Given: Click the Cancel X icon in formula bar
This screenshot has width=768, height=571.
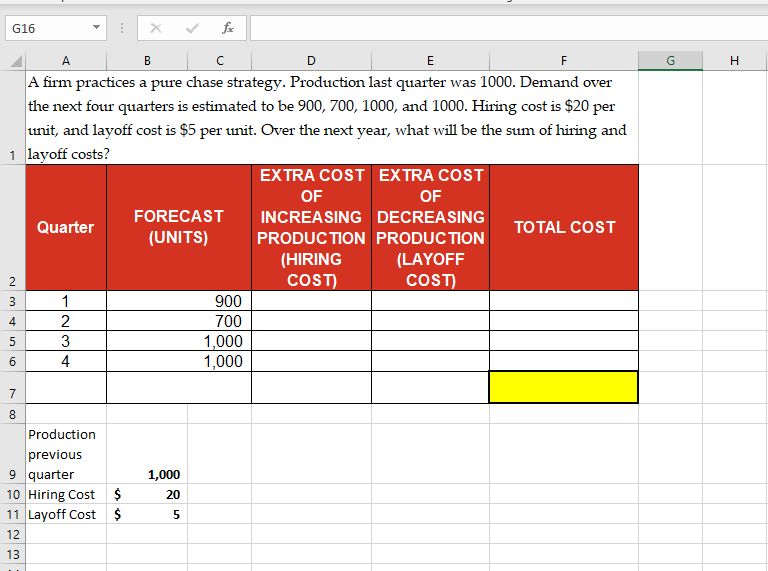Looking at the screenshot, I should tap(156, 28).
